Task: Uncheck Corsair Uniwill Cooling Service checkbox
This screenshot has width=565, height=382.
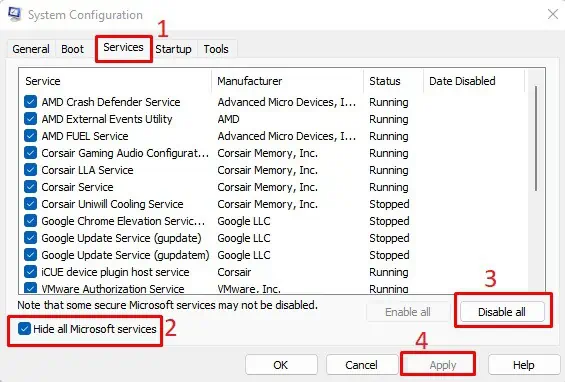Action: tap(31, 204)
